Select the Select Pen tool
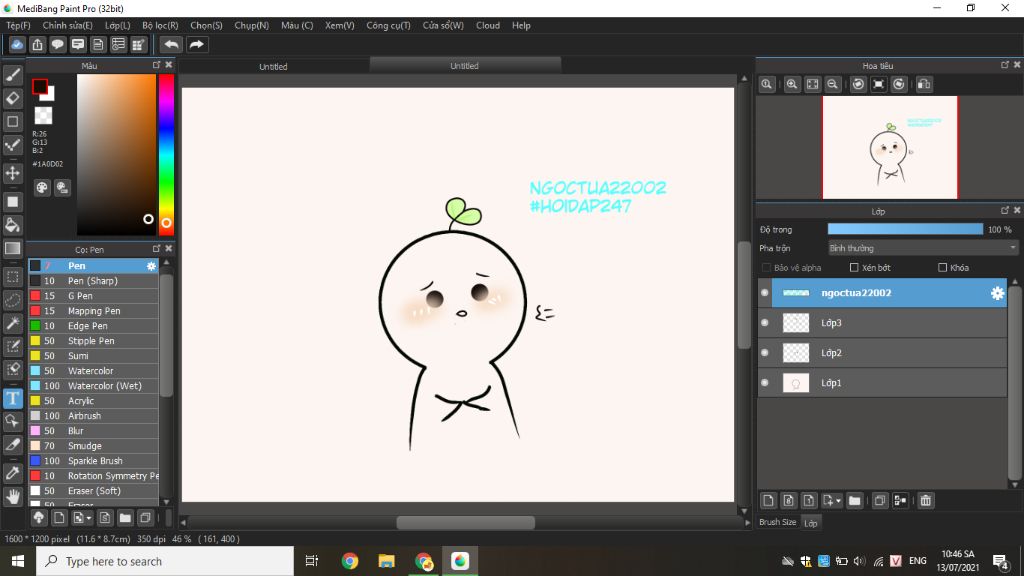 pos(12,346)
